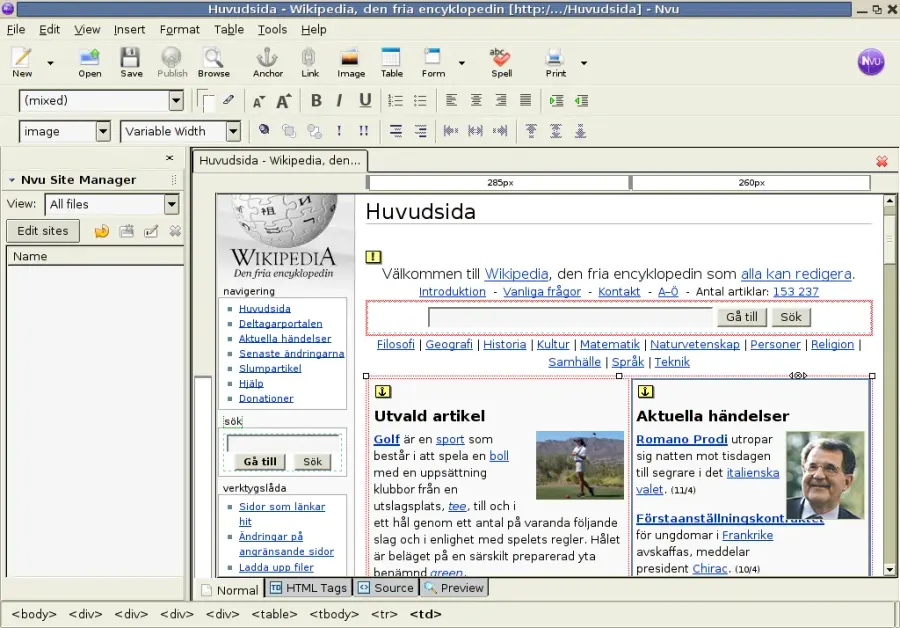Viewport: 900px width, 628px height.
Task: Toggle Italic formatting
Action: tap(340, 101)
